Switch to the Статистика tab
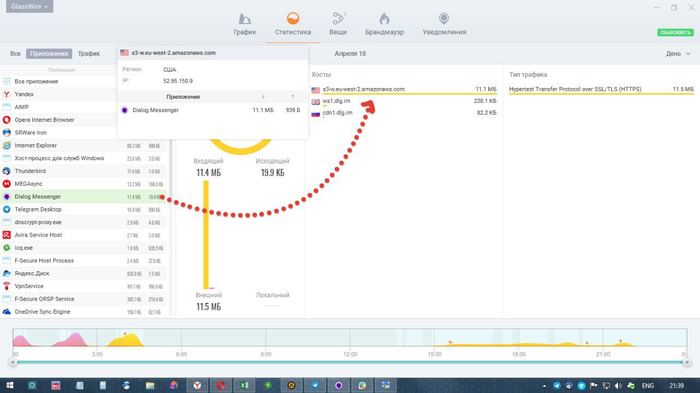Screen dimensions: 700x393 pyautogui.click(x=293, y=25)
